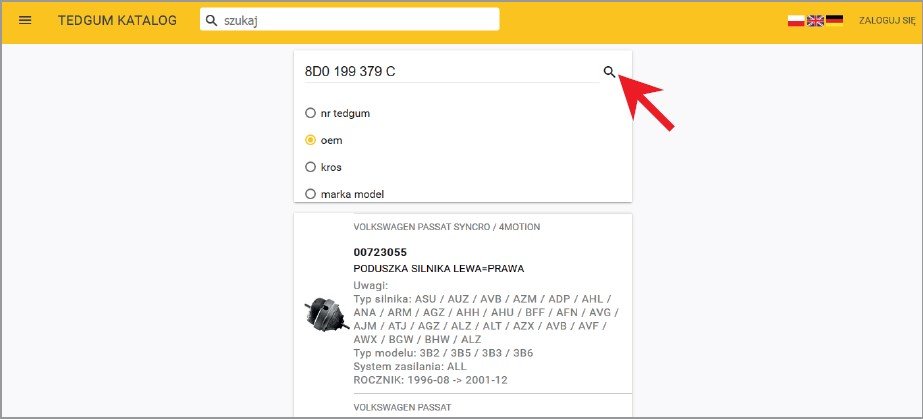Screen dimensions: 923x419
Task: Select the 'oem' radio option
Action: click(310, 140)
